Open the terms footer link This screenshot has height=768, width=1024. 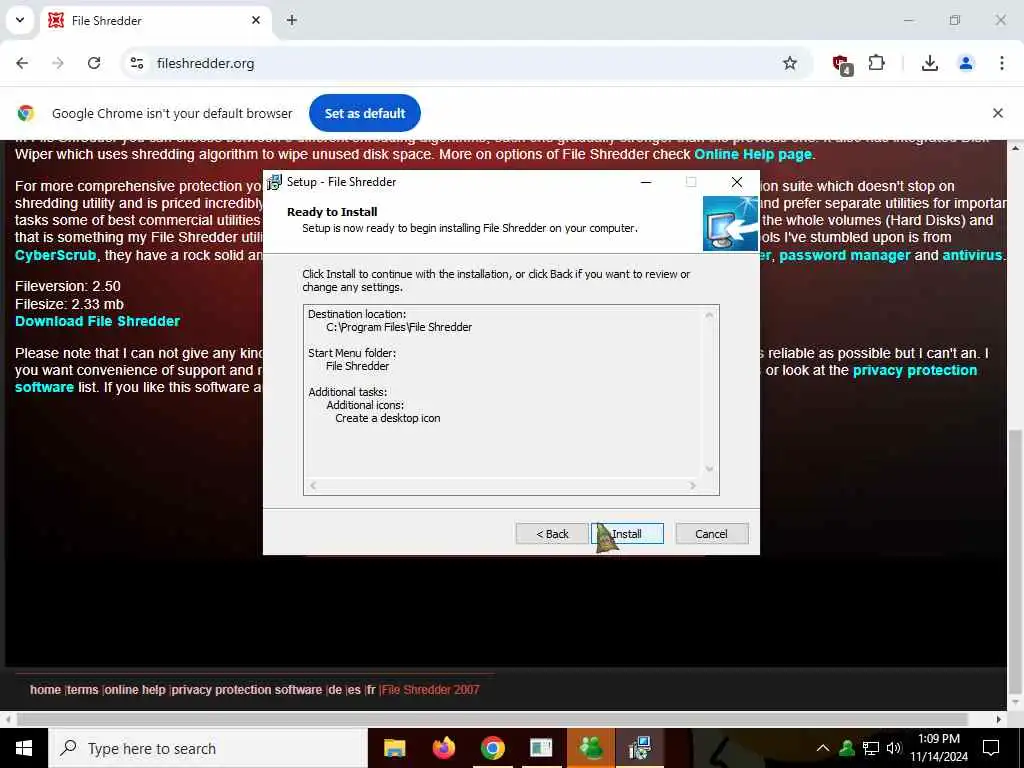point(82,690)
